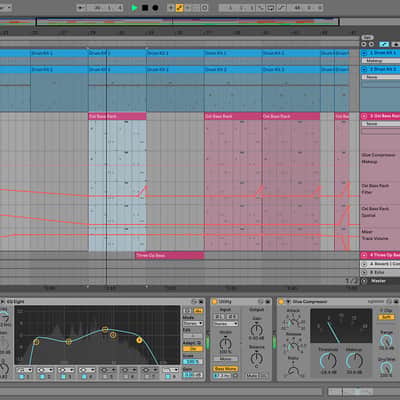
Task: Fold the 1 Drum Kit 1 track
Action: click(364, 53)
